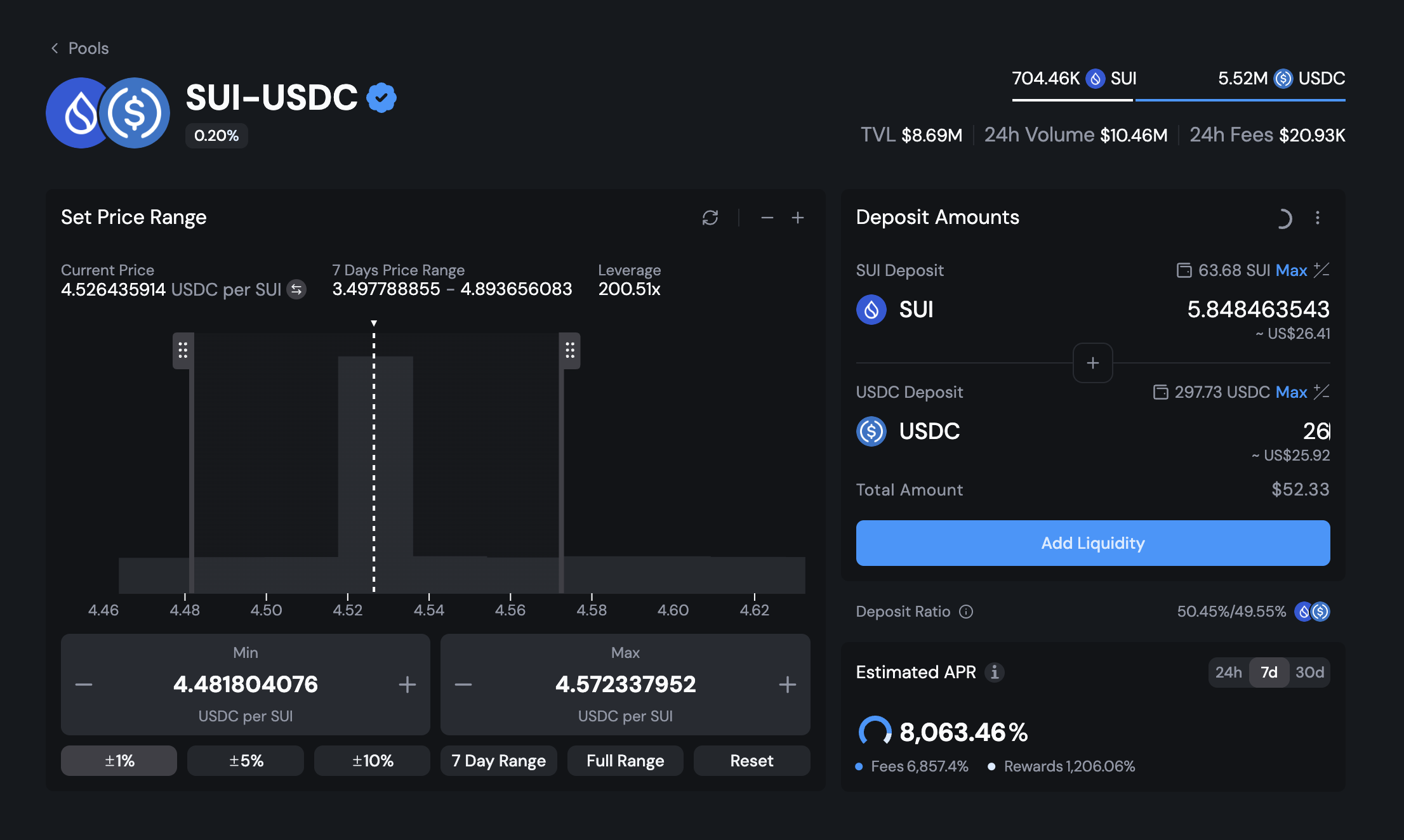Click the Add Liquidity button

click(x=1092, y=543)
